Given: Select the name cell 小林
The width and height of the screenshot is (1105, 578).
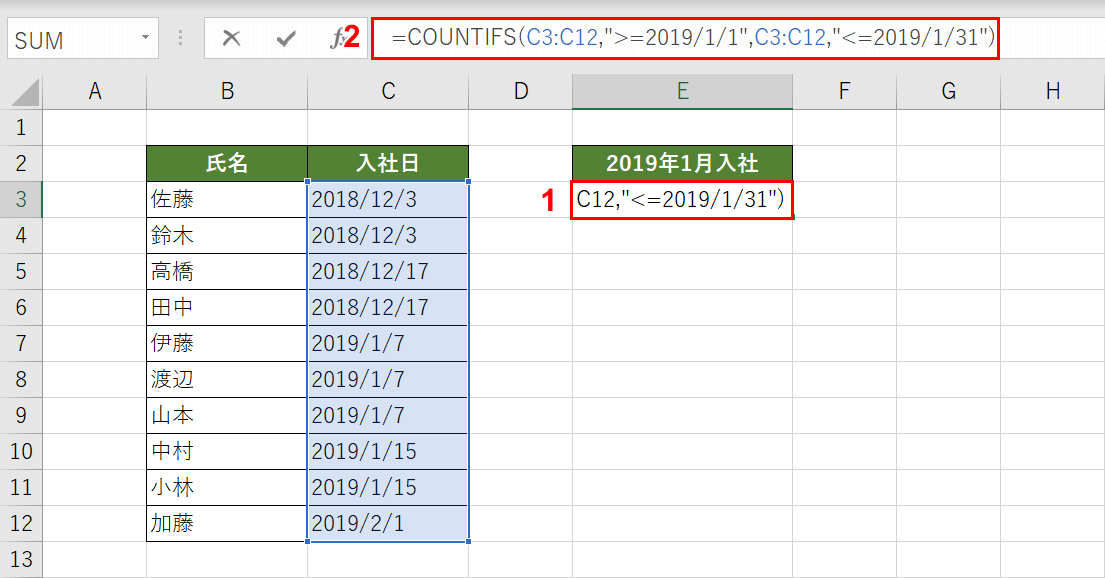Looking at the screenshot, I should [227, 487].
